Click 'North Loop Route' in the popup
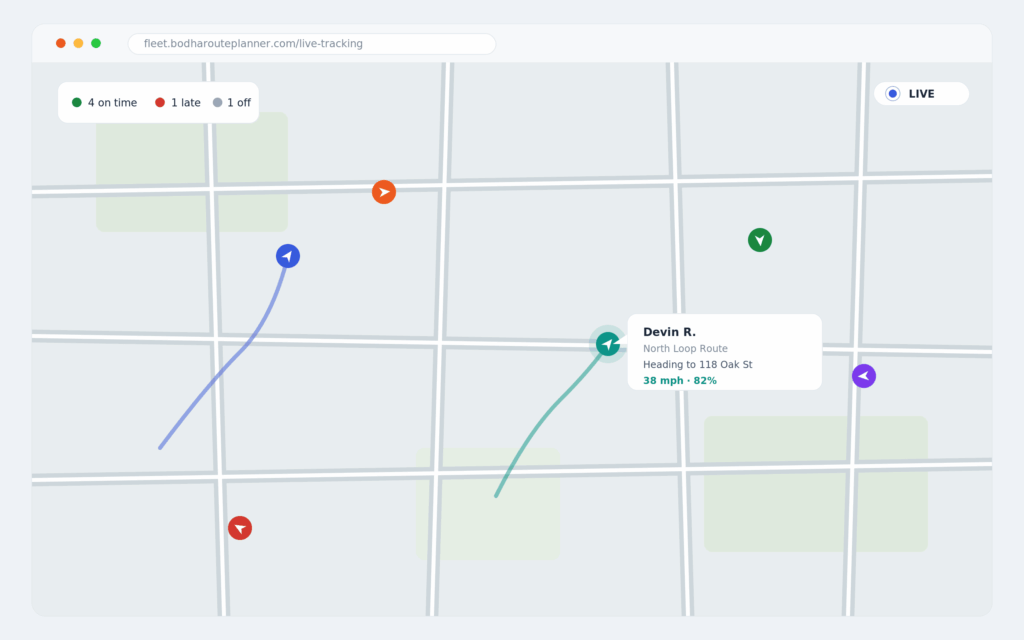This screenshot has width=1024, height=640. [x=685, y=349]
